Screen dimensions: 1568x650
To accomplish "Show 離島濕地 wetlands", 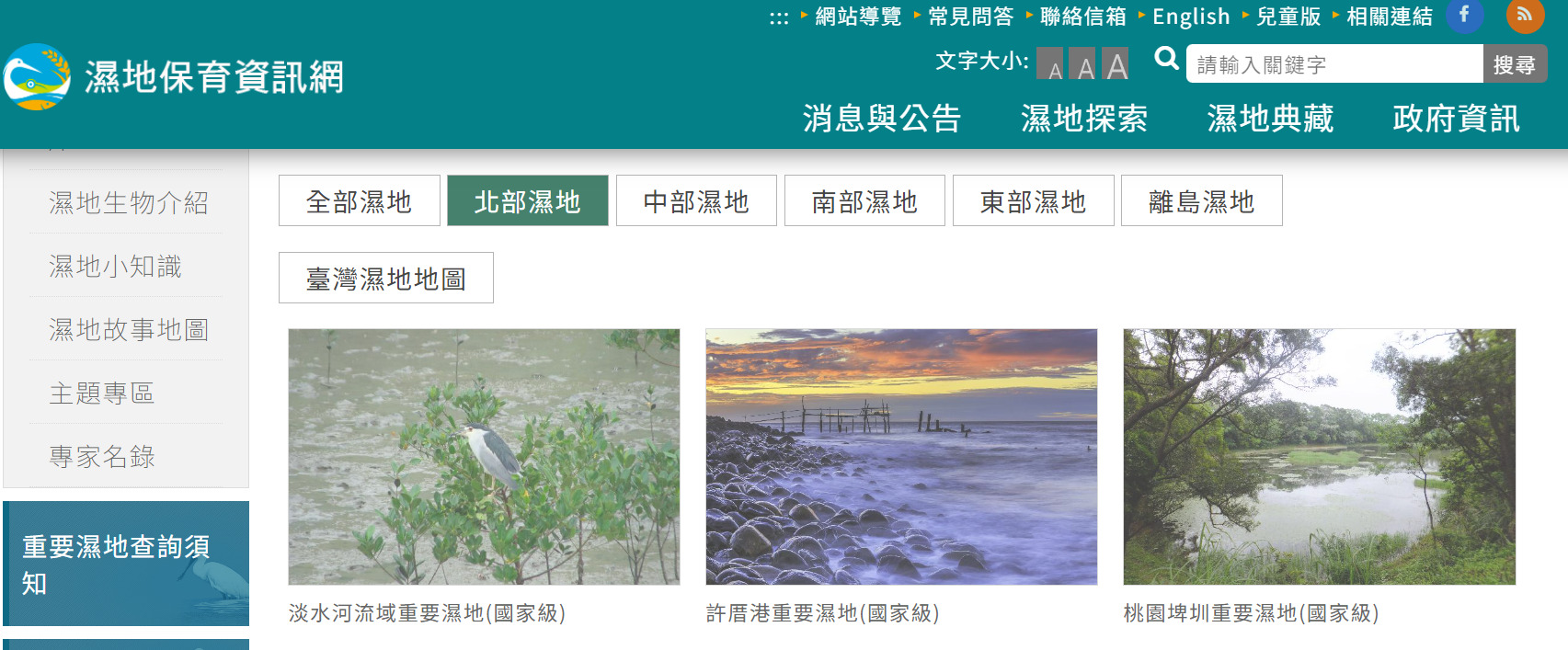I will [x=1201, y=200].
